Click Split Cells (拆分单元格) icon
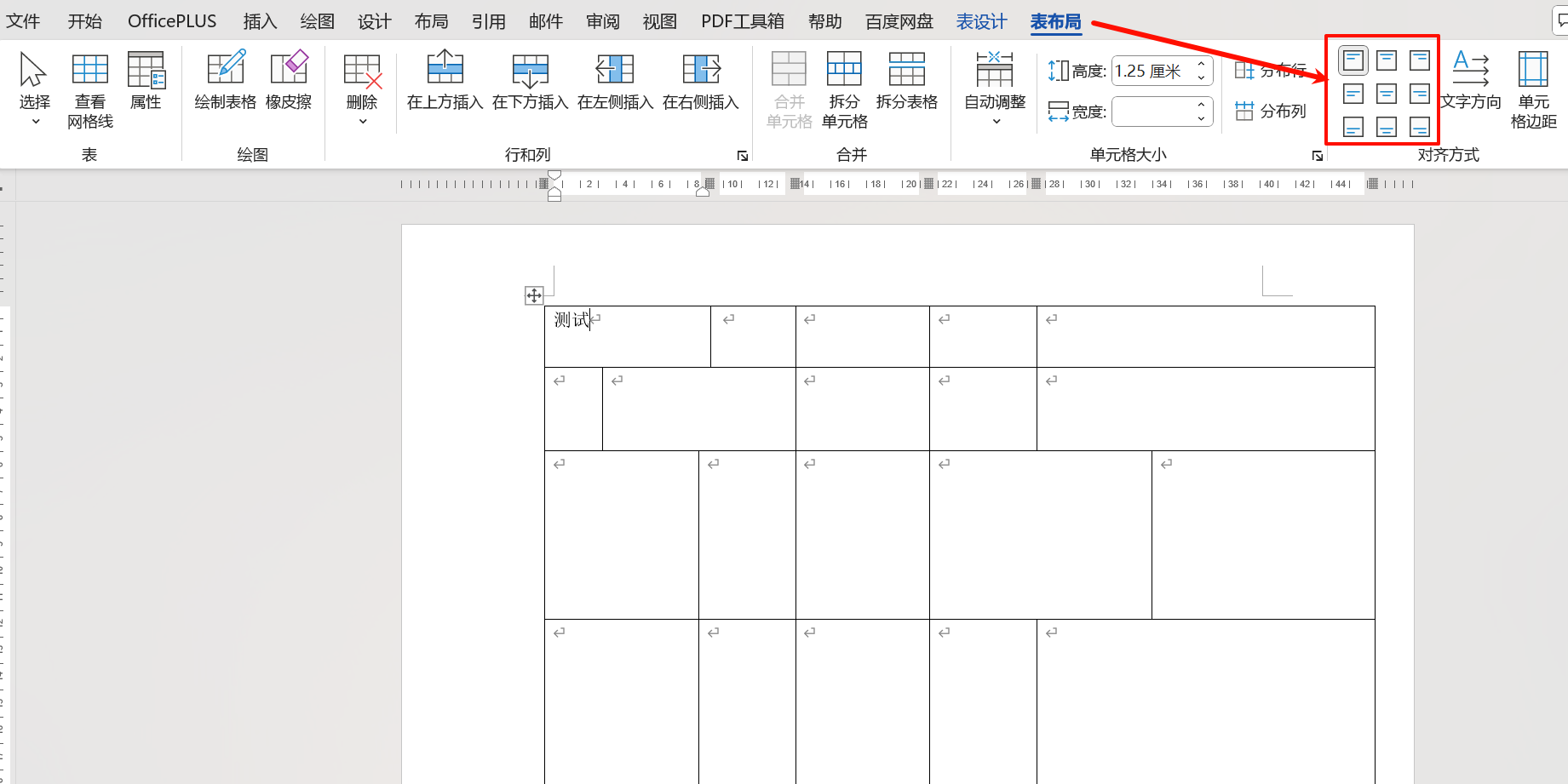 coord(844,70)
